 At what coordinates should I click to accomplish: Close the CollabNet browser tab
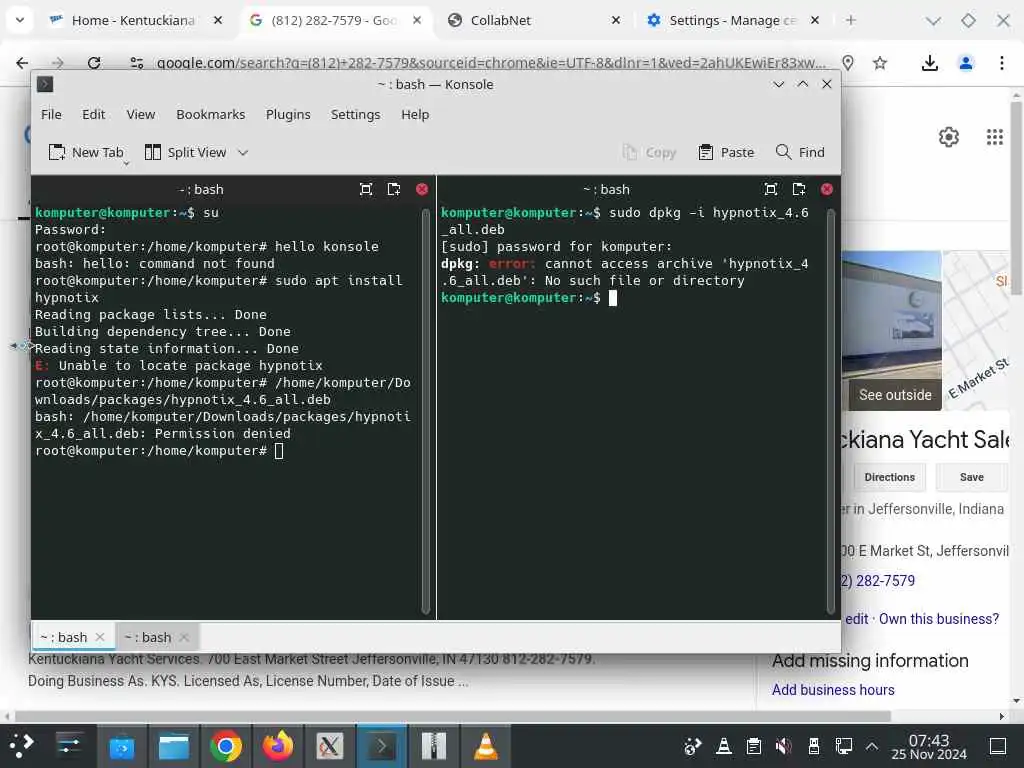pyautogui.click(x=615, y=20)
